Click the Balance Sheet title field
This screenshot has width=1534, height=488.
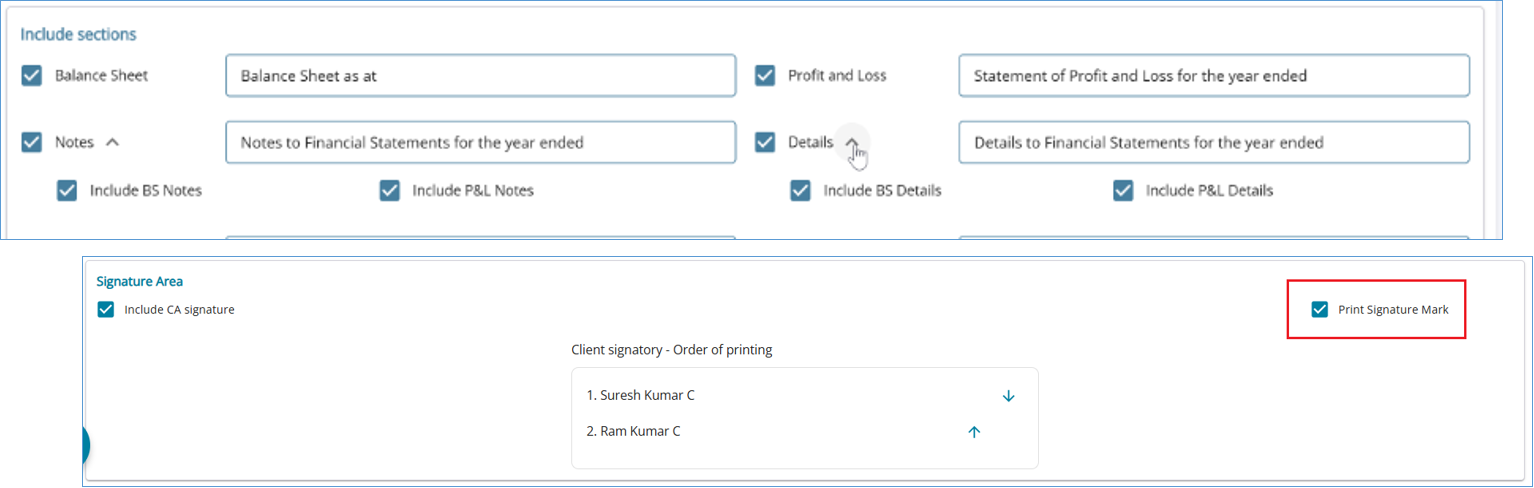tap(480, 76)
